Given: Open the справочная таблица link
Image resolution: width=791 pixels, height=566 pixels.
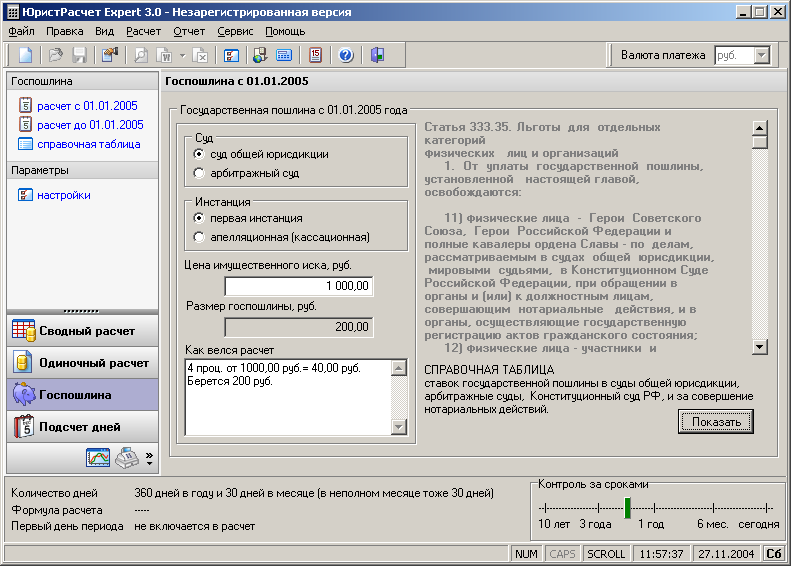Looking at the screenshot, I should (89, 144).
